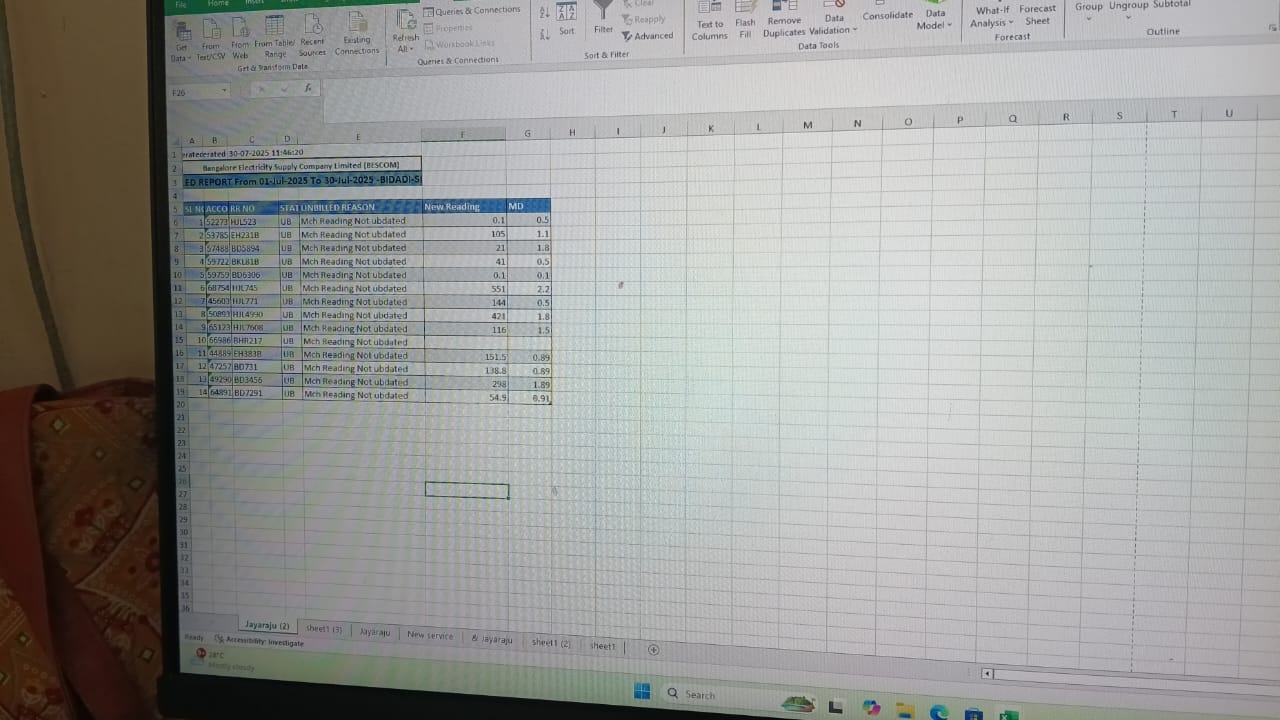This screenshot has width=1280, height=720.
Task: Open Windows Start menu
Action: tap(642, 692)
